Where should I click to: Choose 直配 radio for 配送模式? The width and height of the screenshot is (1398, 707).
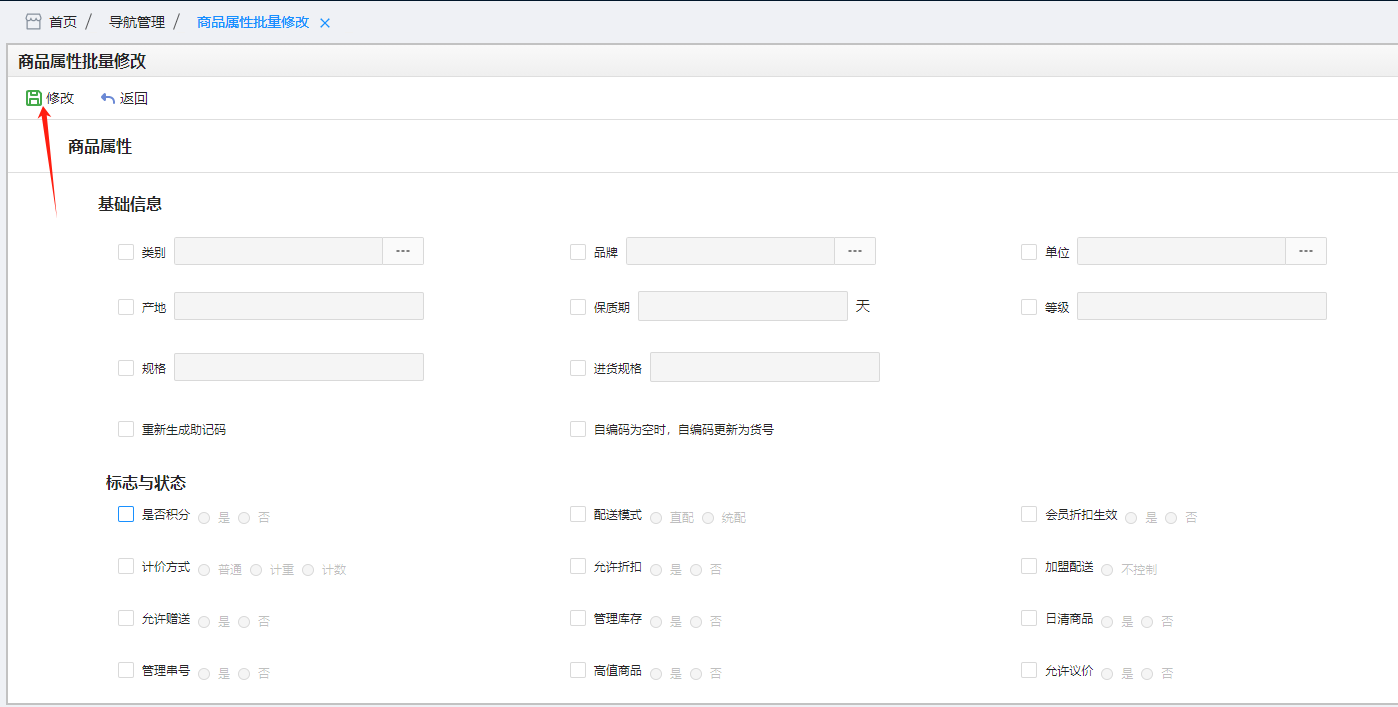coord(656,518)
